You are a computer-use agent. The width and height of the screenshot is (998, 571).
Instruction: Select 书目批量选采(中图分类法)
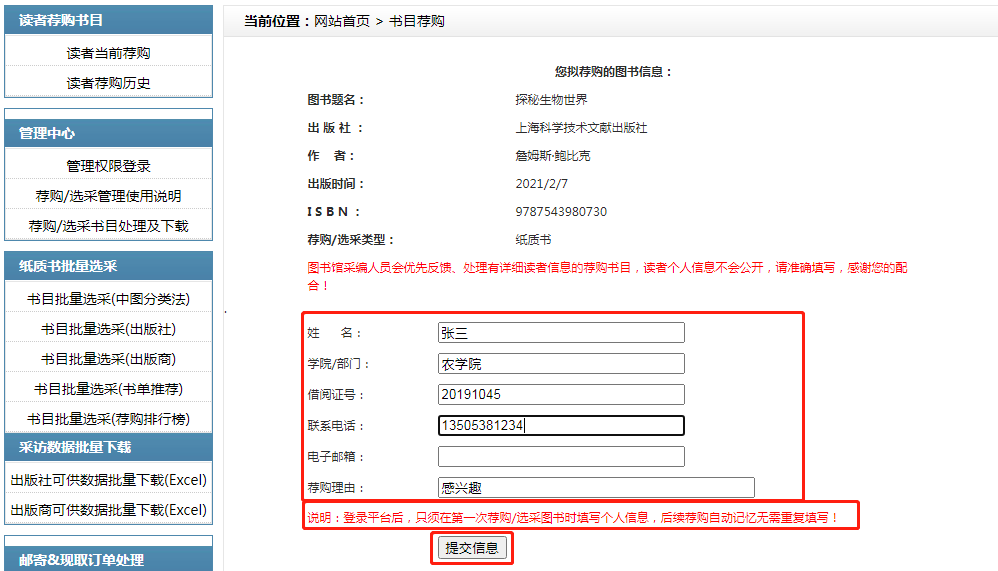point(108,299)
